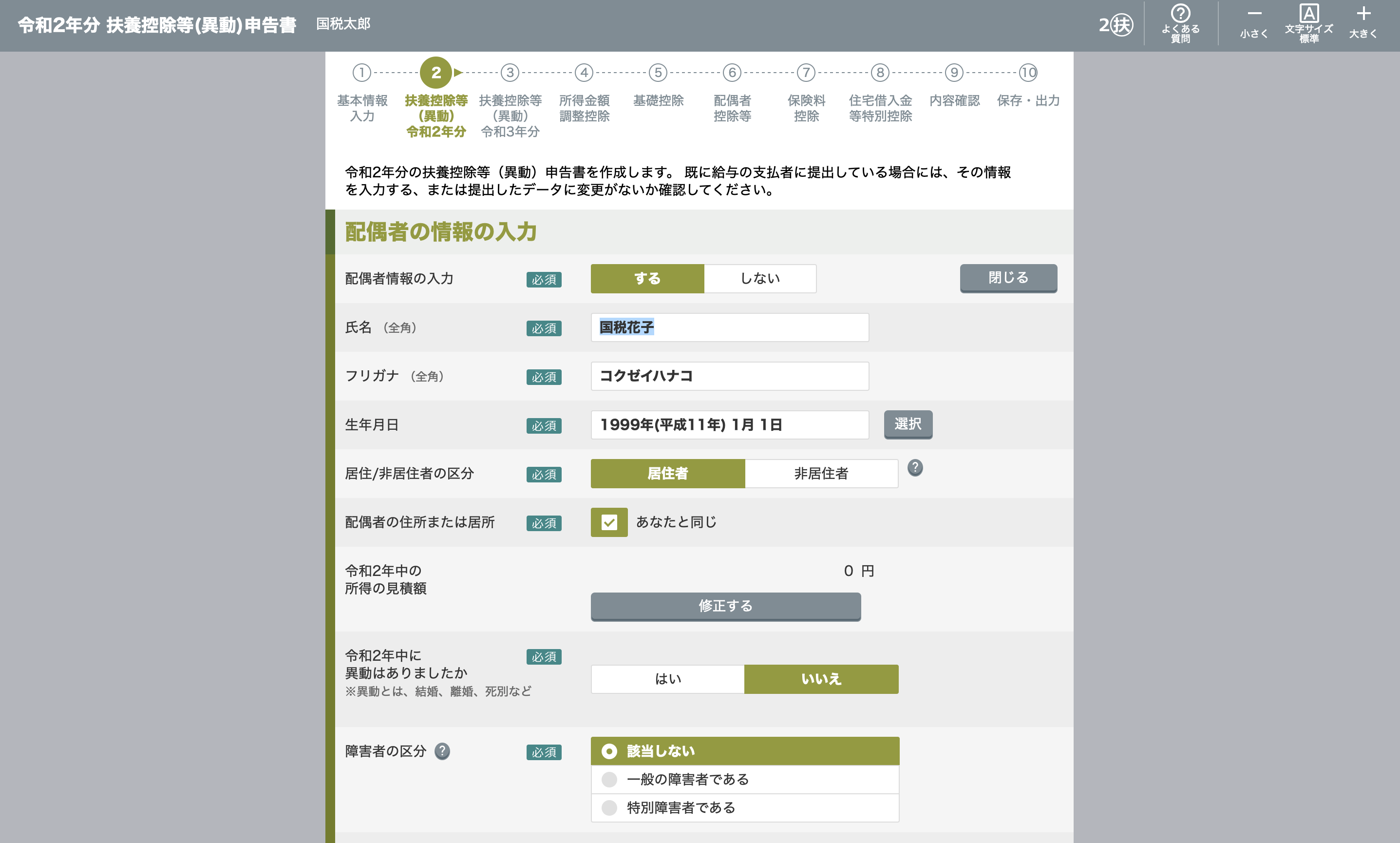The image size is (1400, 843).
Task: Click the 2扶 form badge icon
Action: coord(1115,24)
